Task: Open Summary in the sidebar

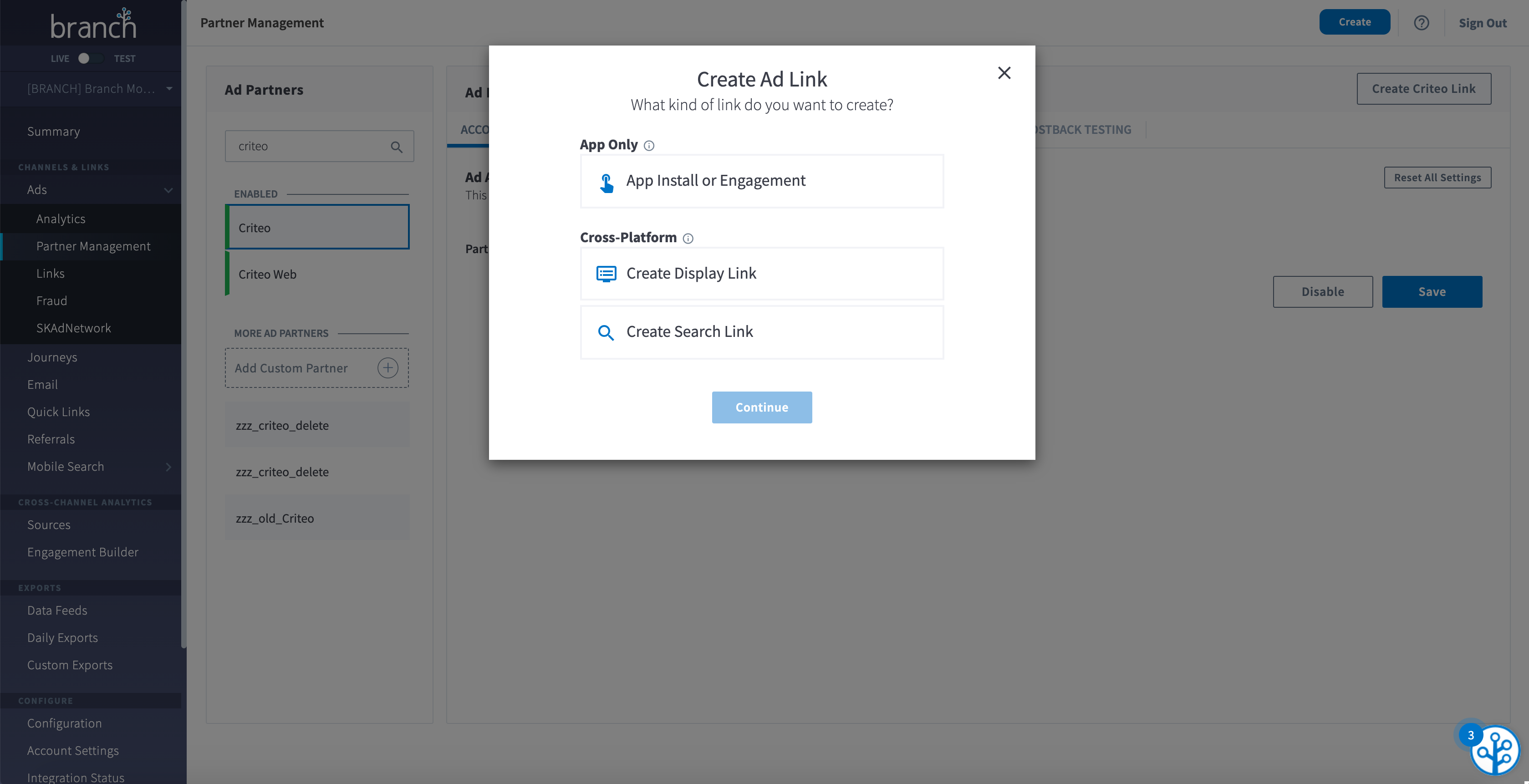Action: 53,131
